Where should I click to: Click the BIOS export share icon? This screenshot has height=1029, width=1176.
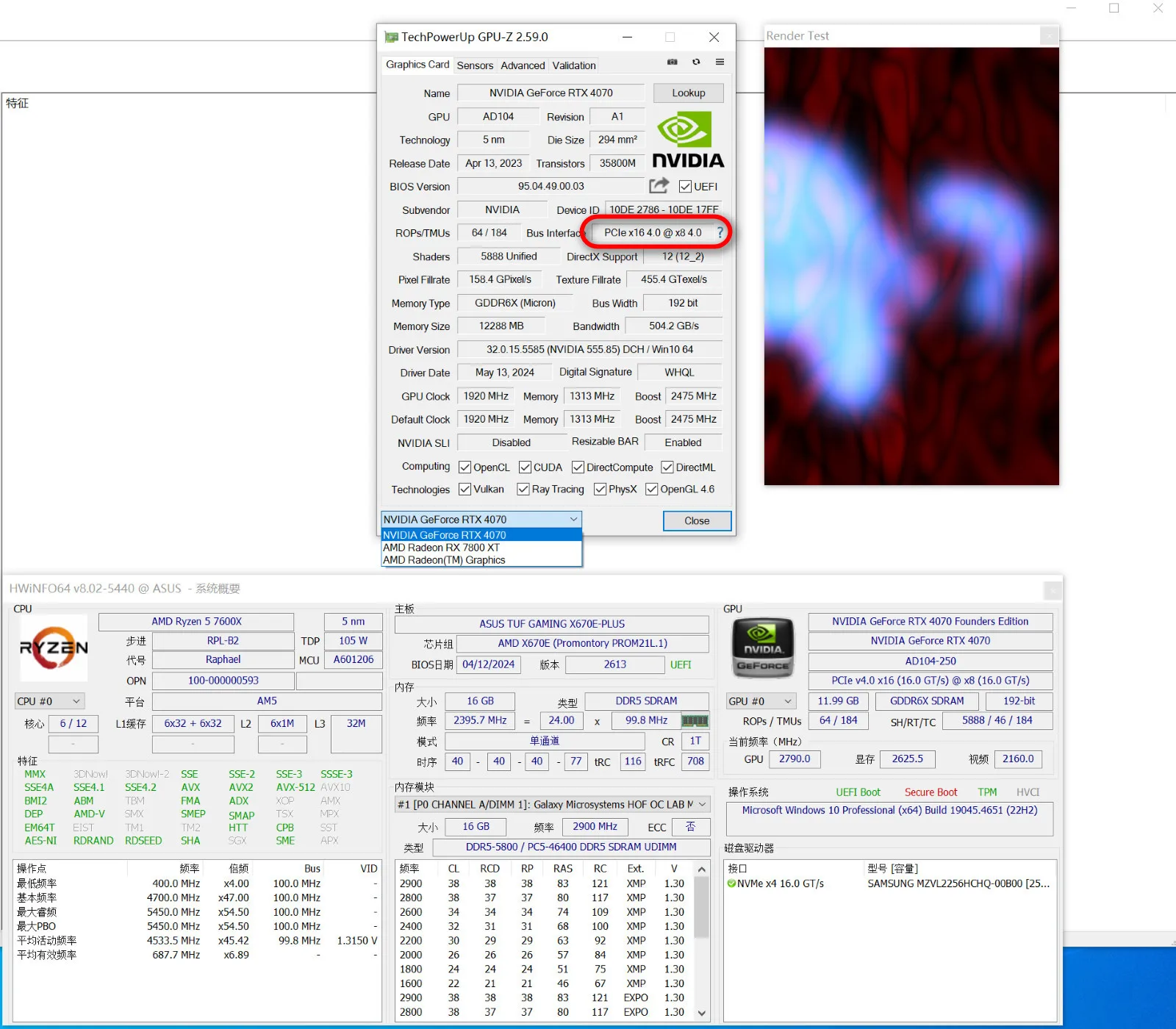(659, 186)
